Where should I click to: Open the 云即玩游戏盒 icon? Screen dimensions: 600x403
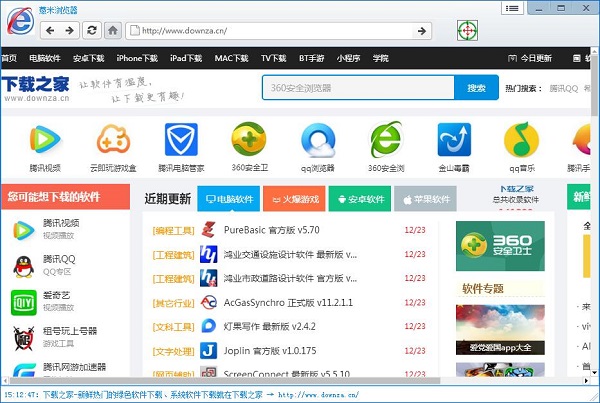click(x=113, y=139)
